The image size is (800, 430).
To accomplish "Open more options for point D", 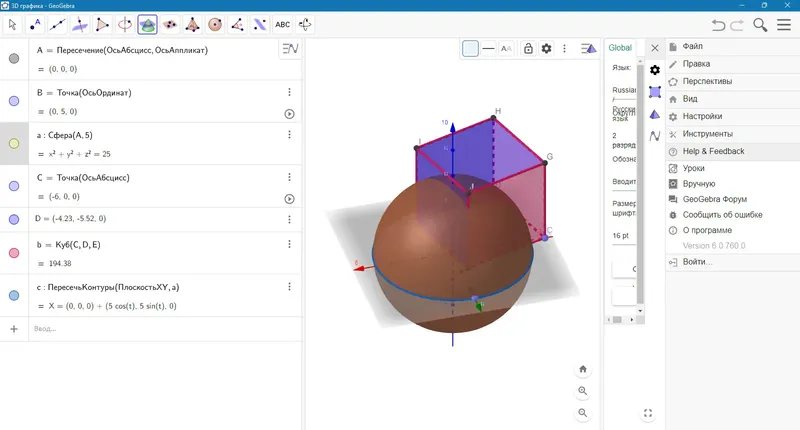I will click(x=289, y=219).
